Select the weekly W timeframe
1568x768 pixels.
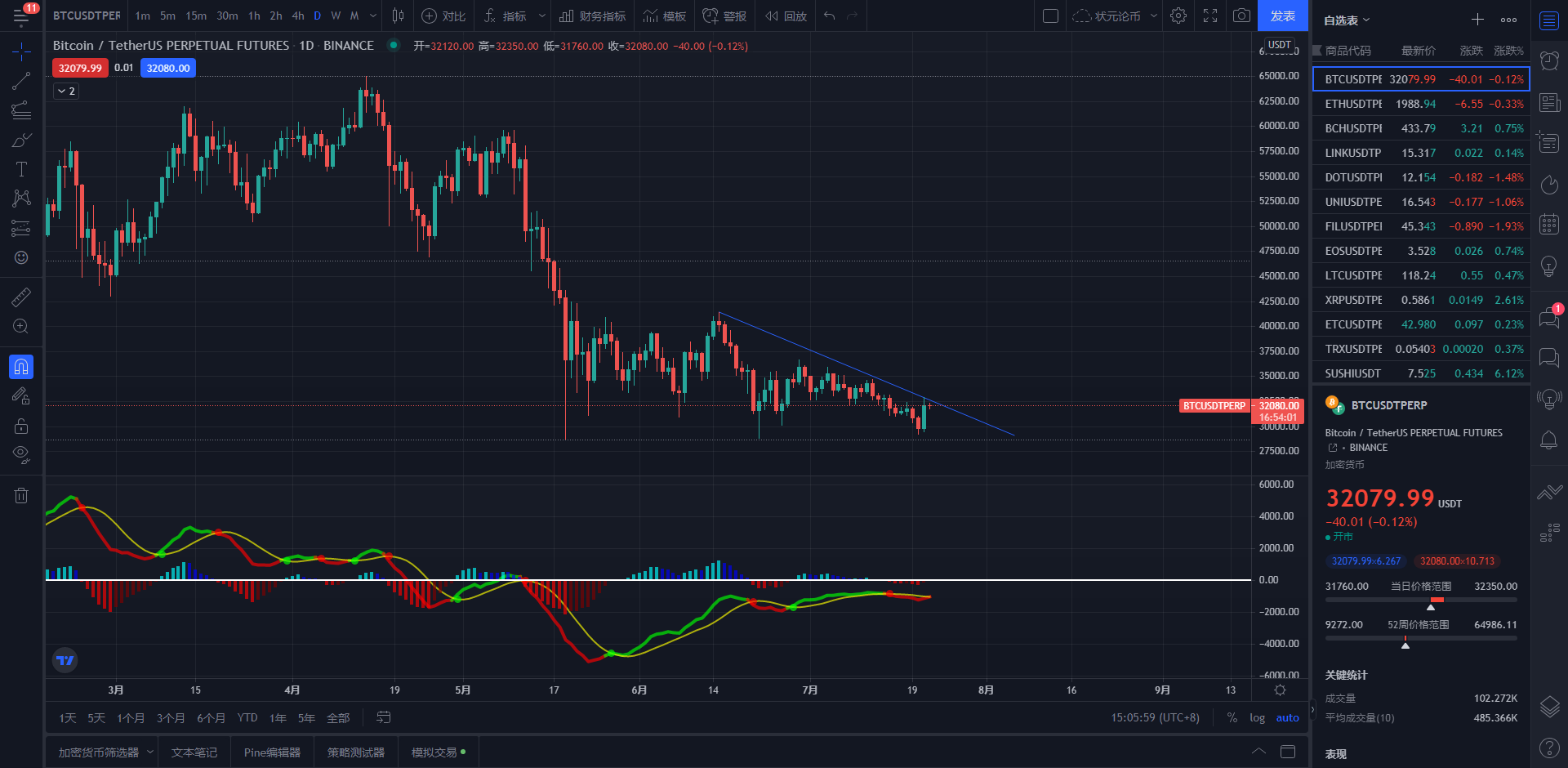336,16
